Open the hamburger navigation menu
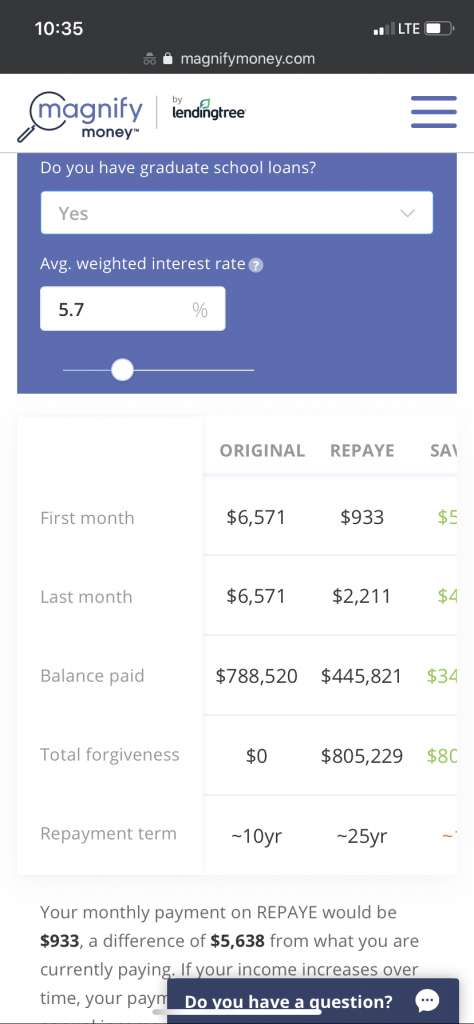The width and height of the screenshot is (474, 1024). (434, 112)
